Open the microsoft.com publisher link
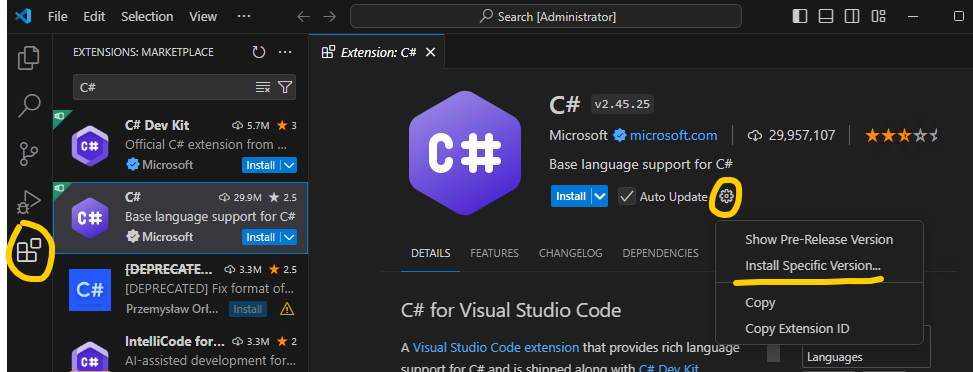 point(673,135)
